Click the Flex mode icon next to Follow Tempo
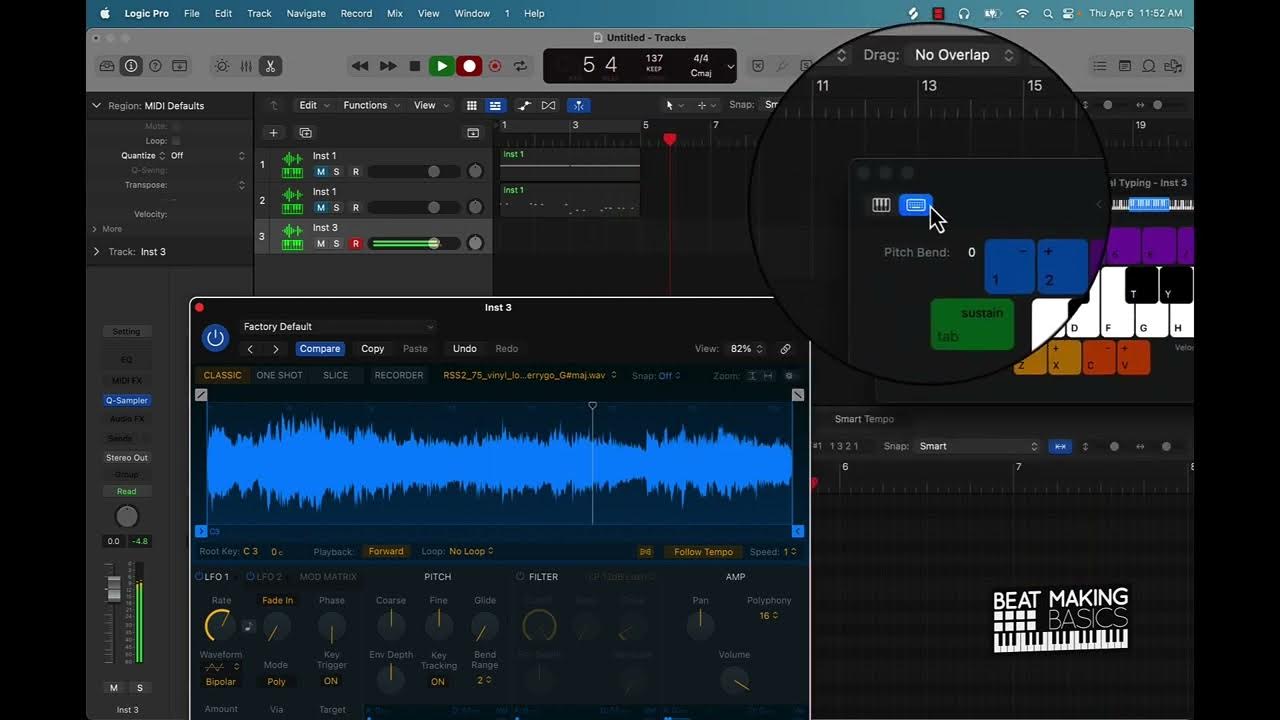1280x720 pixels. pos(646,552)
